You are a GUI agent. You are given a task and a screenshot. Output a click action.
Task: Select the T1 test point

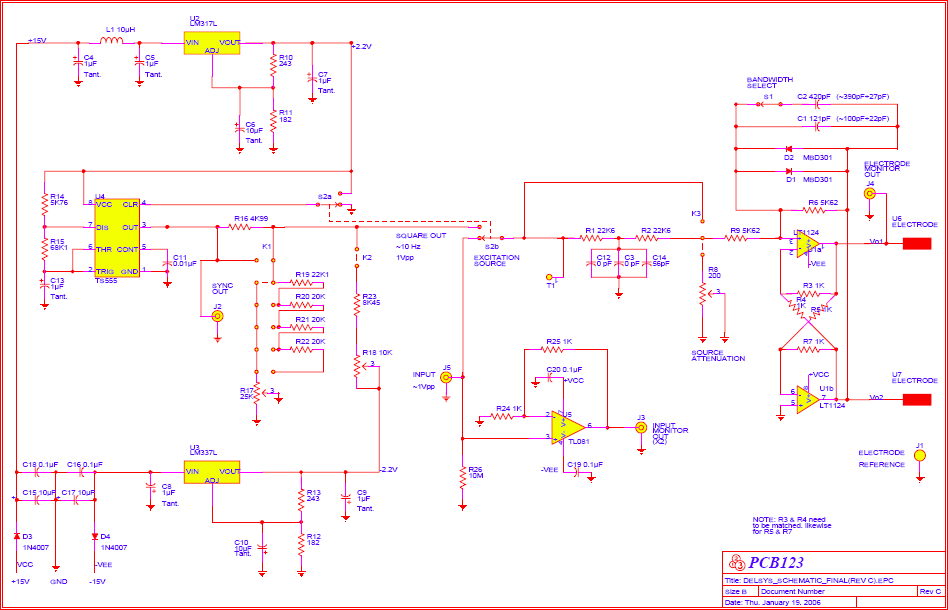point(549,275)
